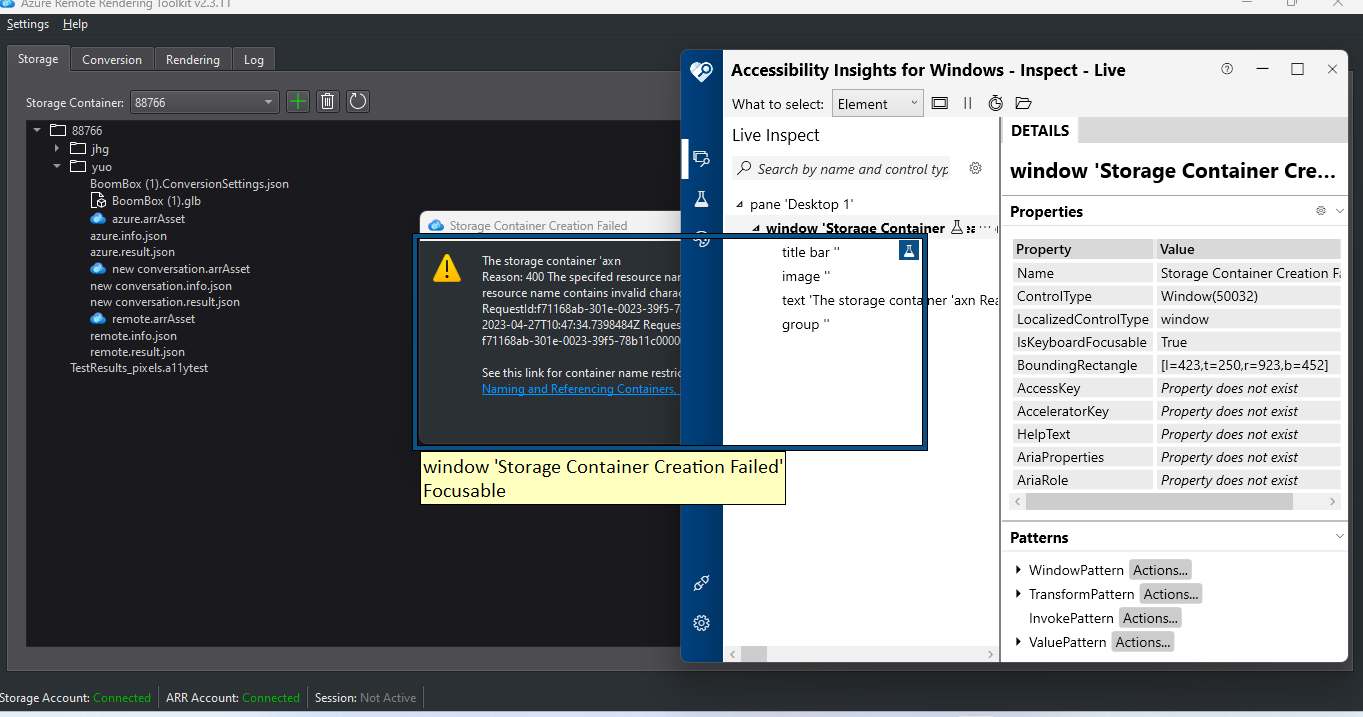The width and height of the screenshot is (1363, 717).
Task: Click the jhg folder icon
Action: coord(78,148)
